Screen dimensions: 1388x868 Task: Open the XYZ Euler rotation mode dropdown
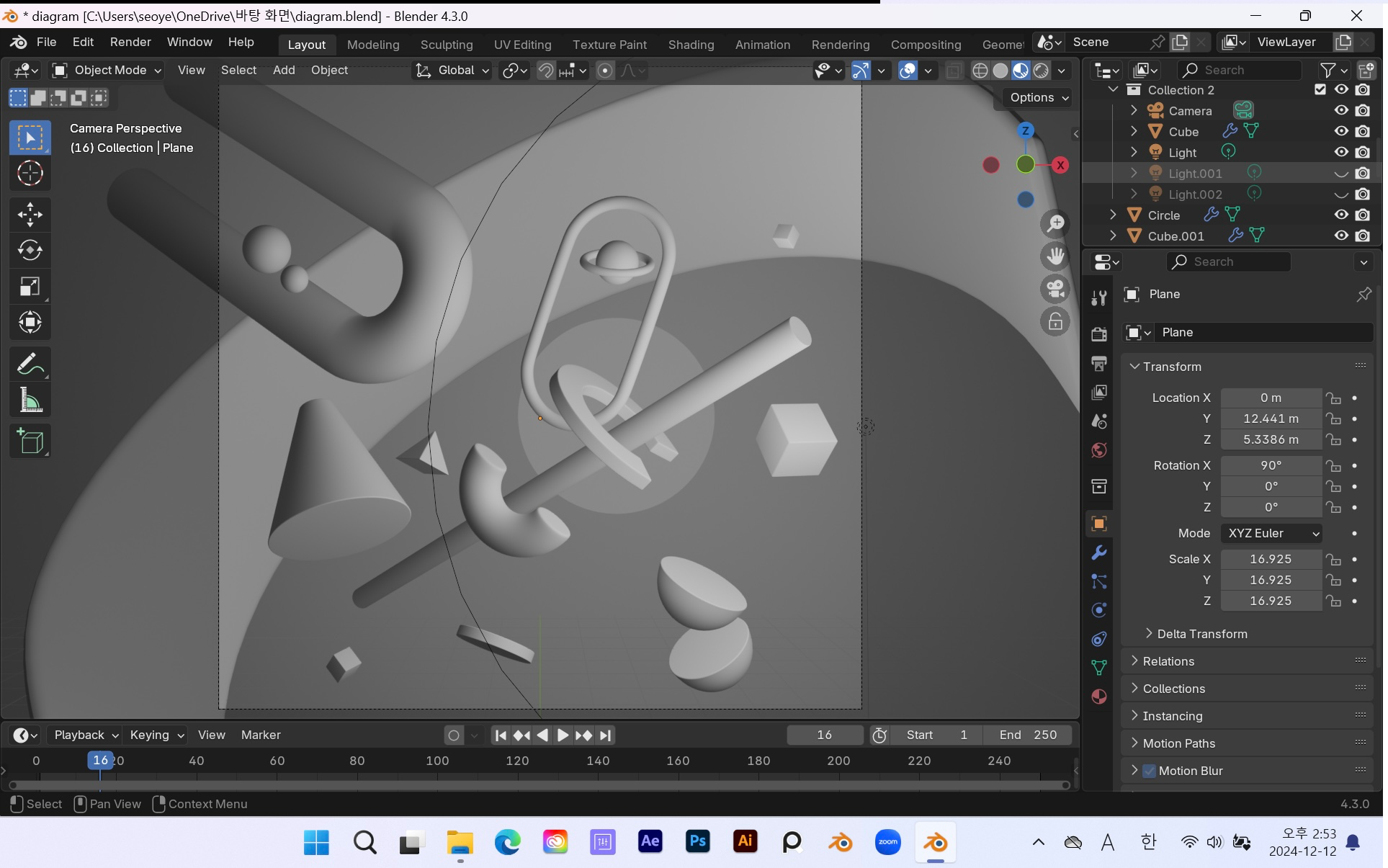(x=1271, y=534)
